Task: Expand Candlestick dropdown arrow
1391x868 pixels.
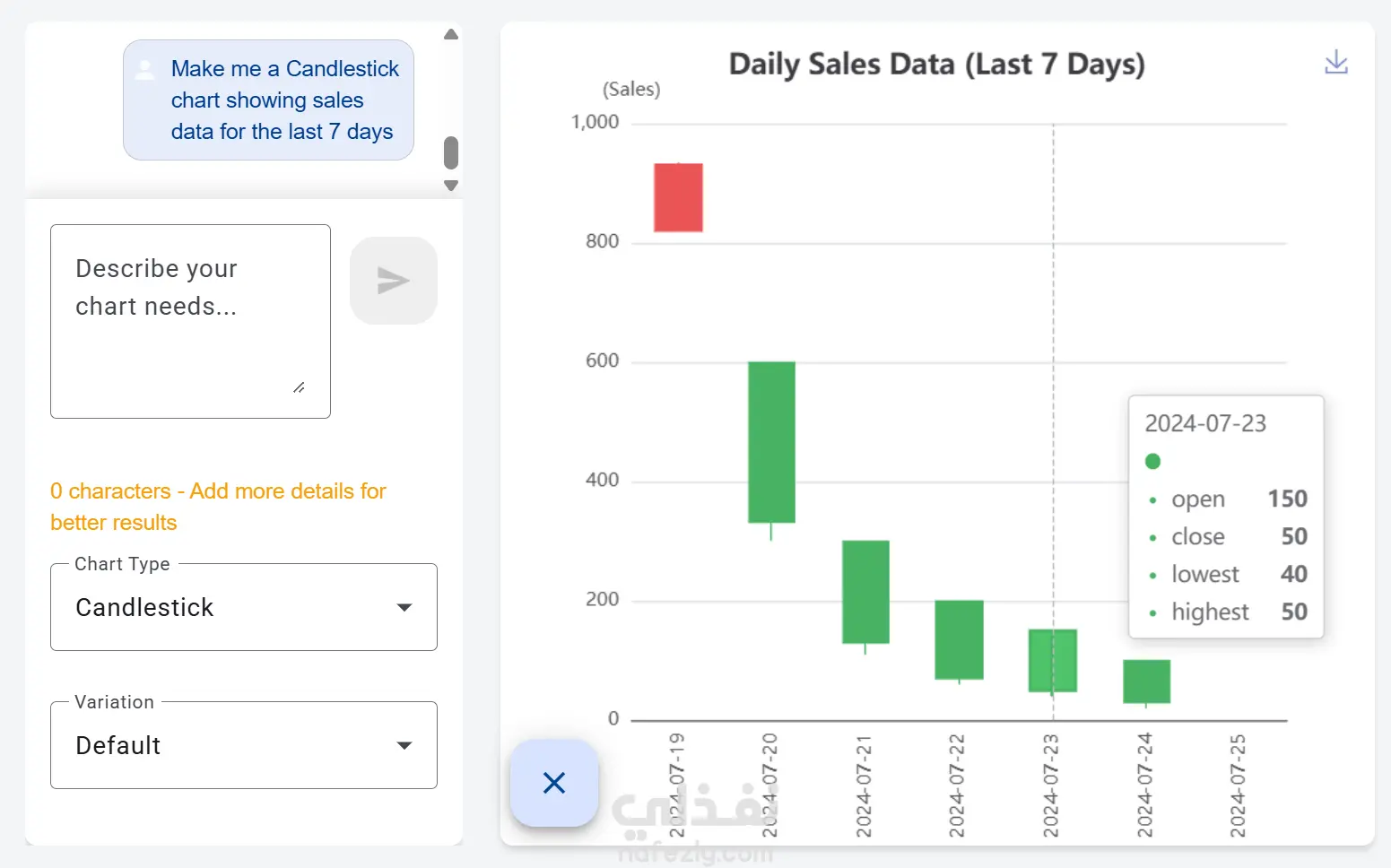Action: pyautogui.click(x=404, y=607)
